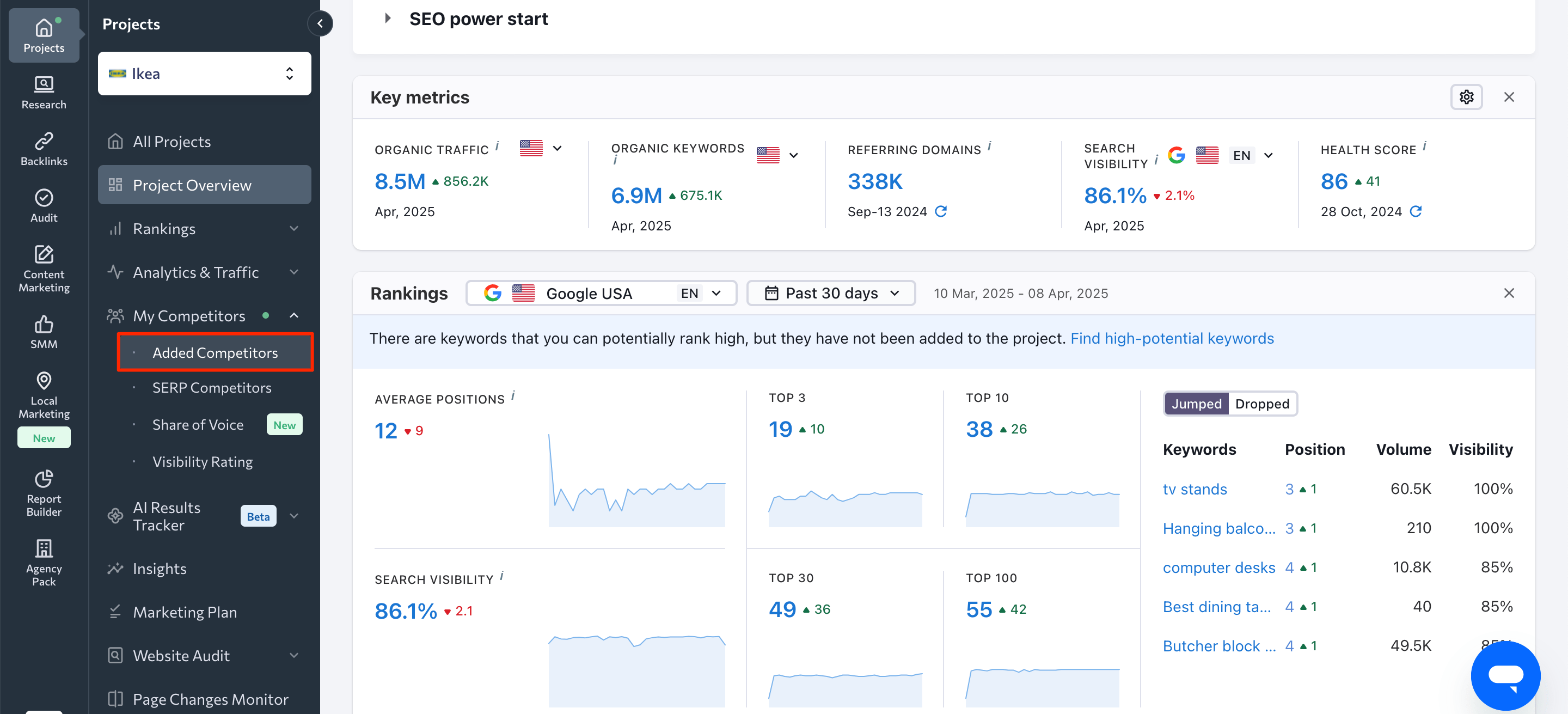Click Health Score info icon

[1424, 146]
